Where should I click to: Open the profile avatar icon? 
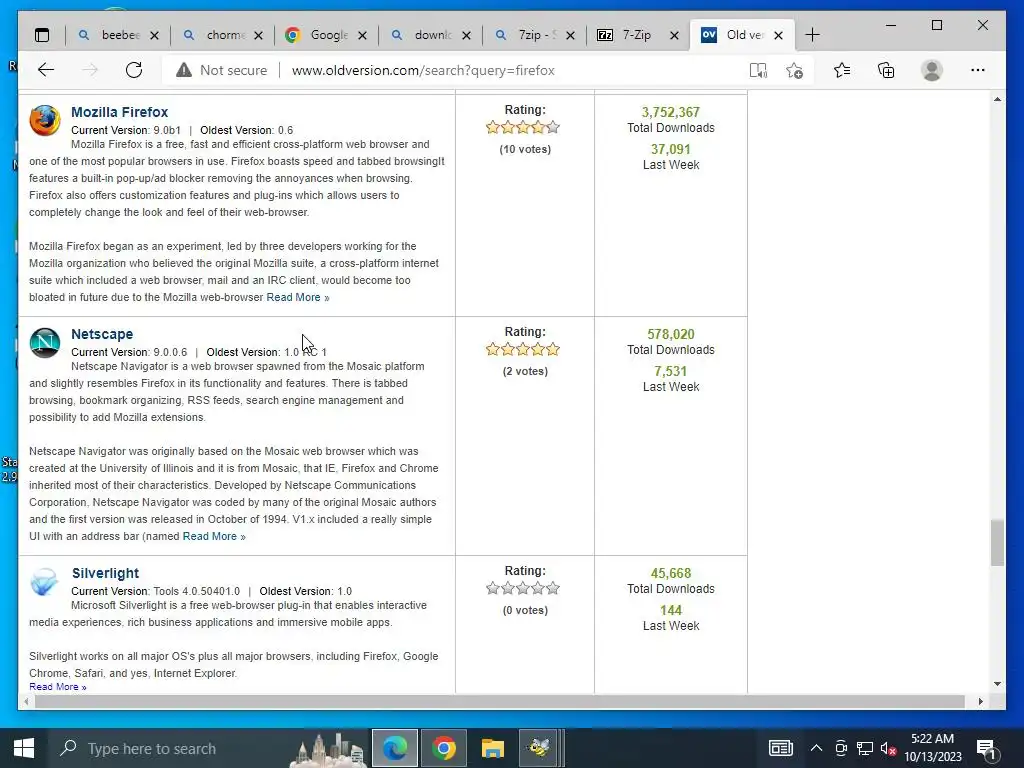pyautogui.click(x=932, y=70)
